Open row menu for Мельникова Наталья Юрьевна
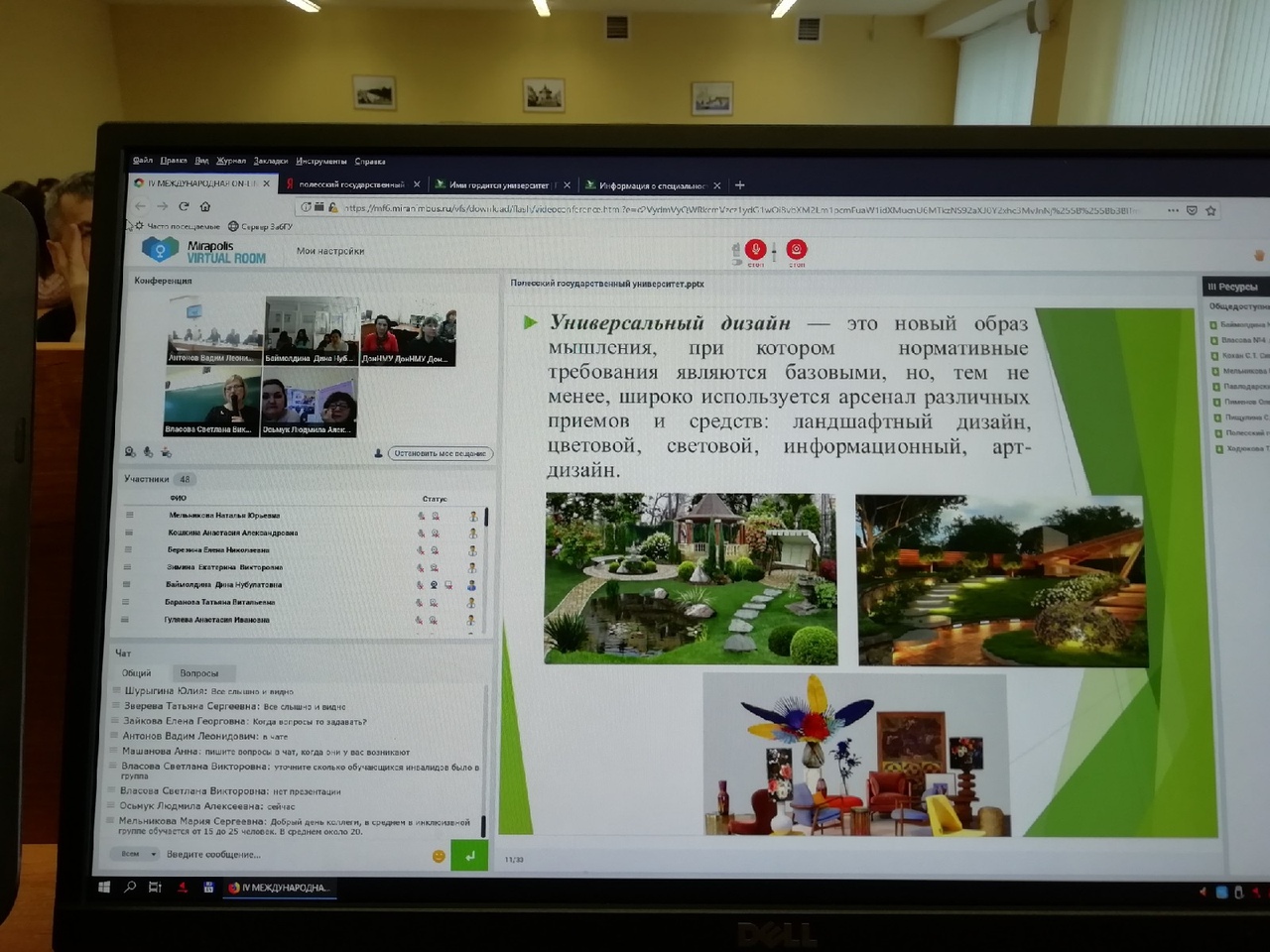 click(x=129, y=515)
